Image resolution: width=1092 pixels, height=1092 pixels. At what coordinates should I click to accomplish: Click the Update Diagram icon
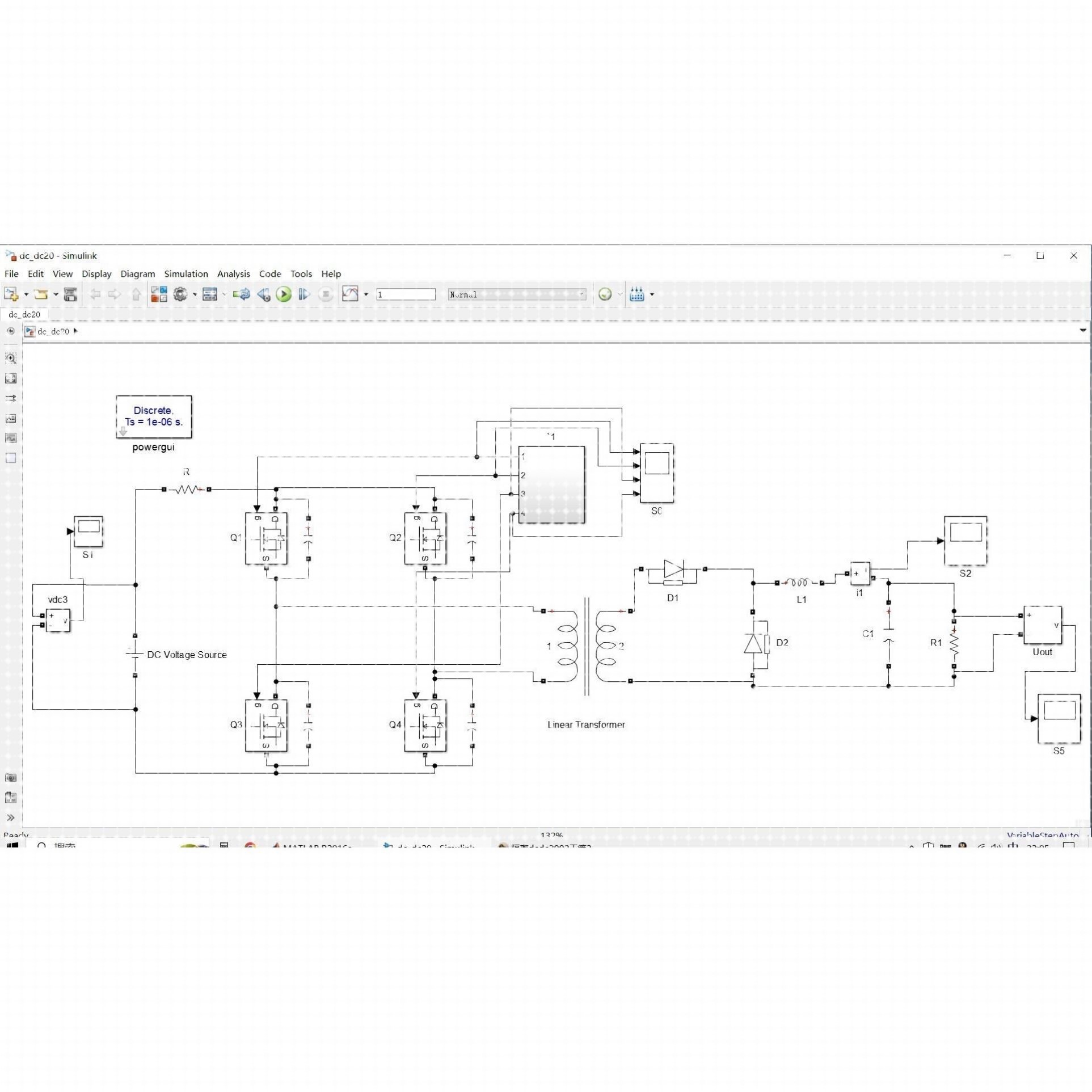pos(242,294)
